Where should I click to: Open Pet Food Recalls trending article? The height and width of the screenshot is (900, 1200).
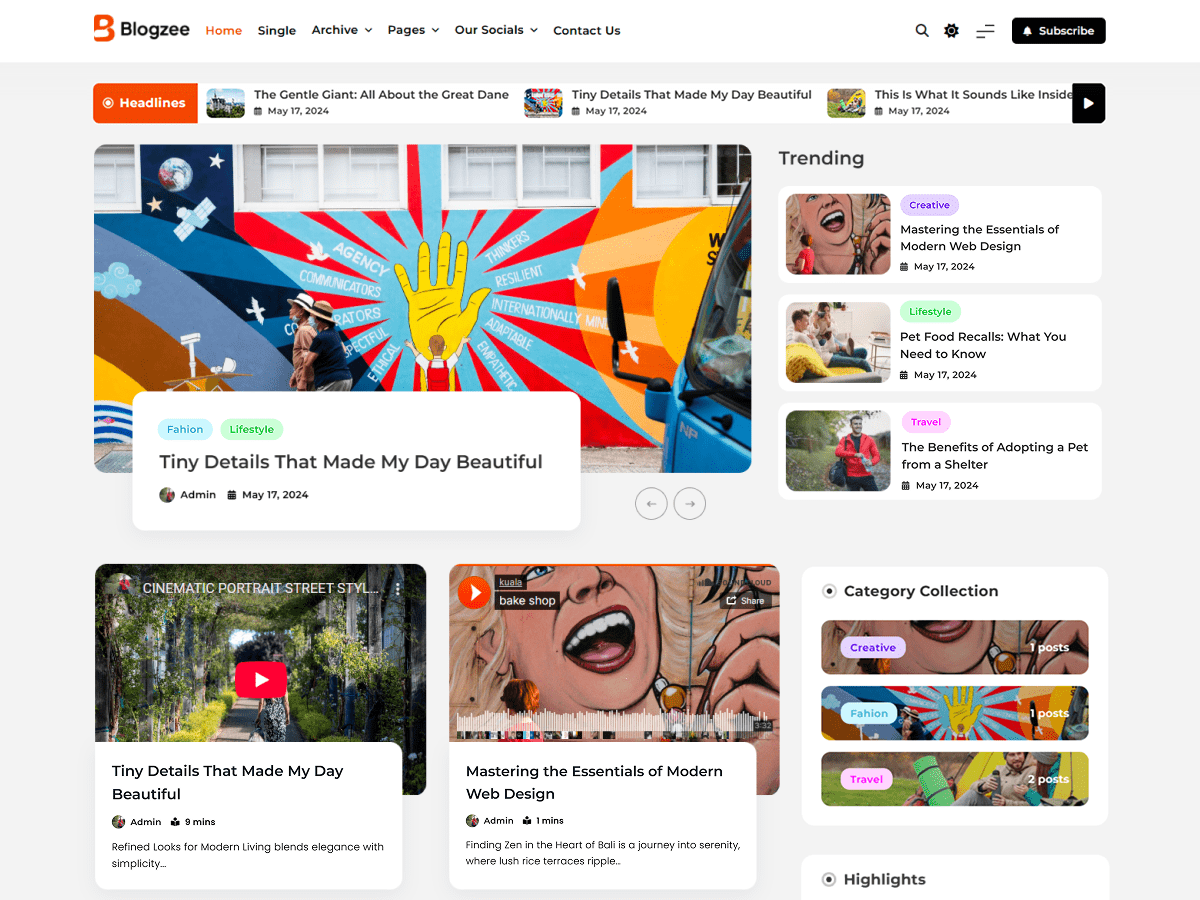(x=983, y=345)
